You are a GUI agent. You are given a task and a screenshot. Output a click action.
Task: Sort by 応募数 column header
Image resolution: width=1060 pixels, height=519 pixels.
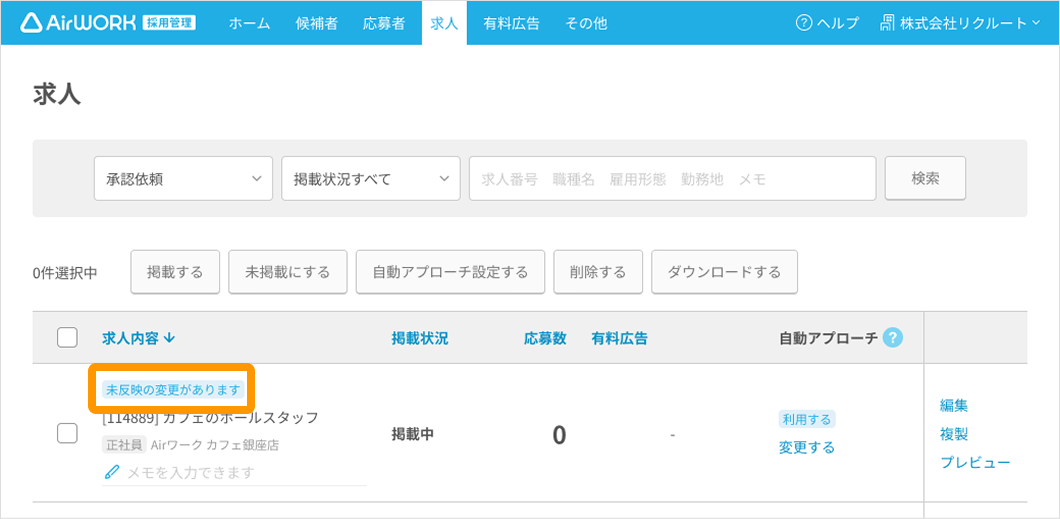pos(545,339)
